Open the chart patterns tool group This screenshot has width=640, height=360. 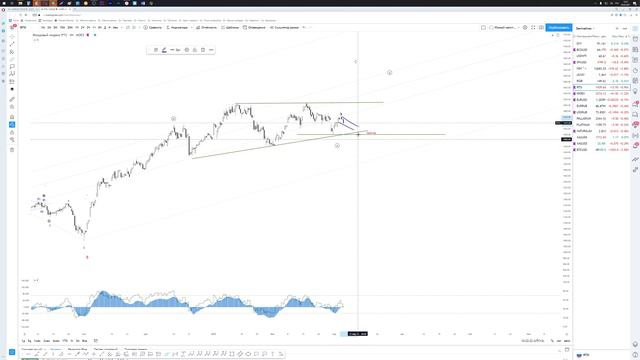tap(12, 74)
